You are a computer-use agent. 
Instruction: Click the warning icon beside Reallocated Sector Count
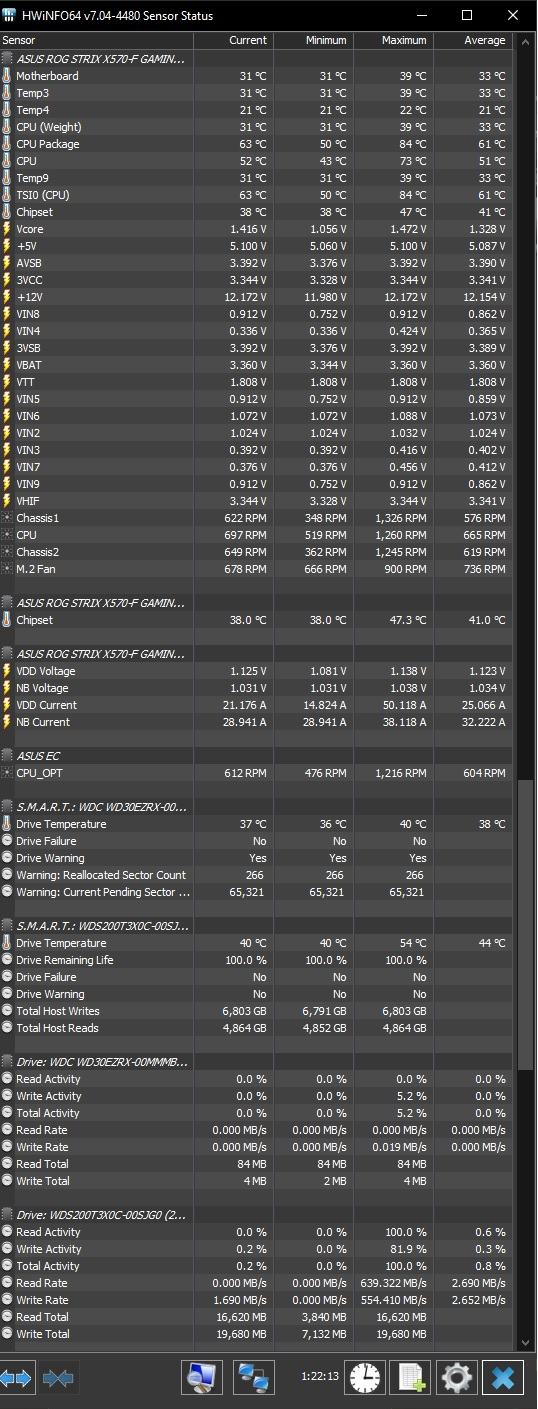[x=8, y=875]
